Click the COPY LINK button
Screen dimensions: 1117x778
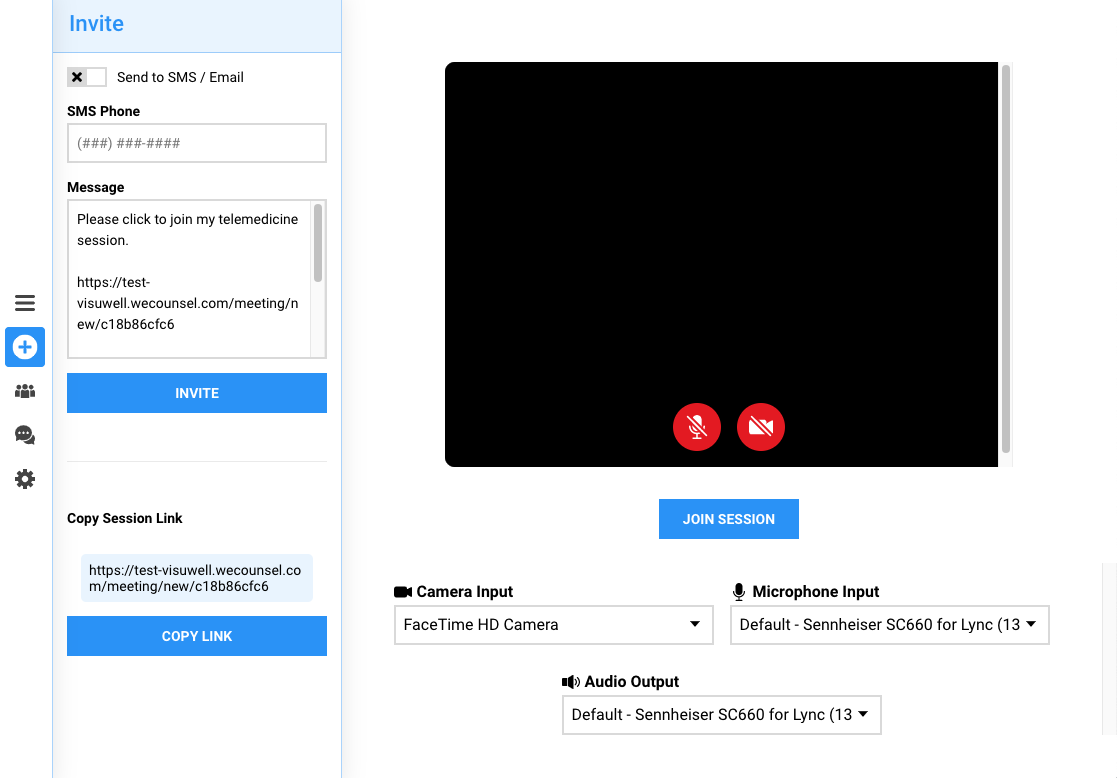(197, 636)
